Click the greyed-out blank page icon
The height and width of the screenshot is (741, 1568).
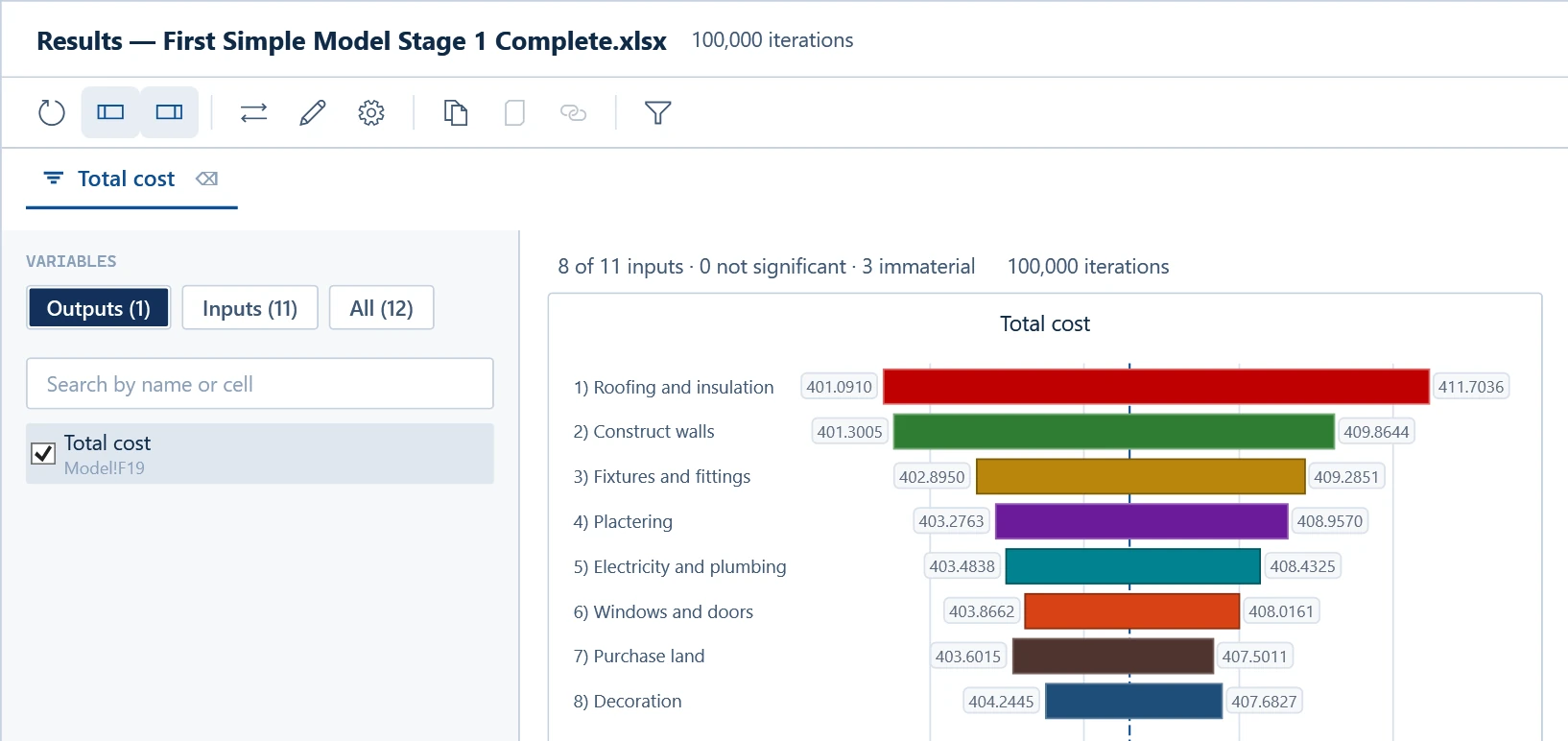point(514,112)
